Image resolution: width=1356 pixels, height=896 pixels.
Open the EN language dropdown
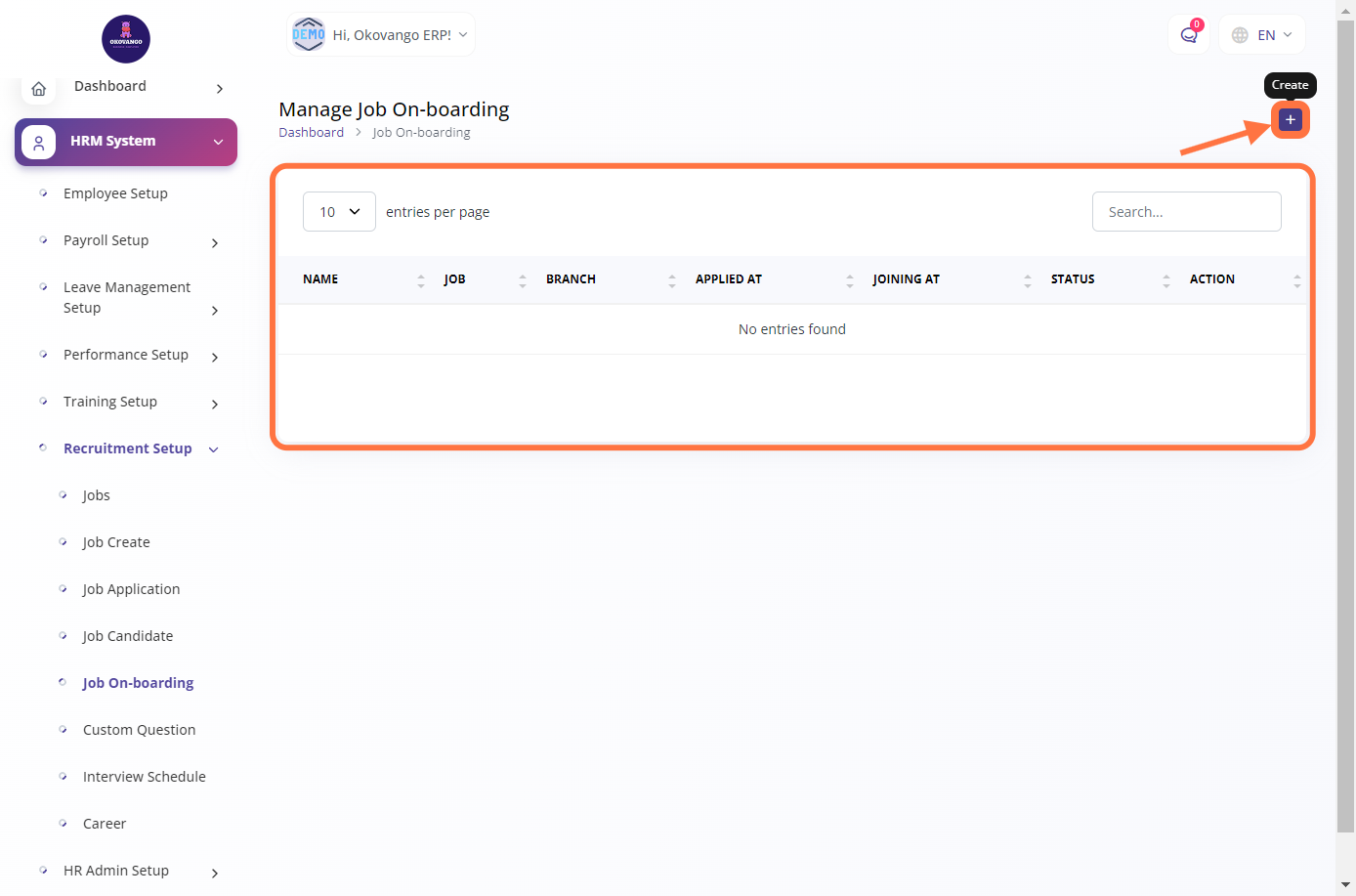coord(1262,35)
